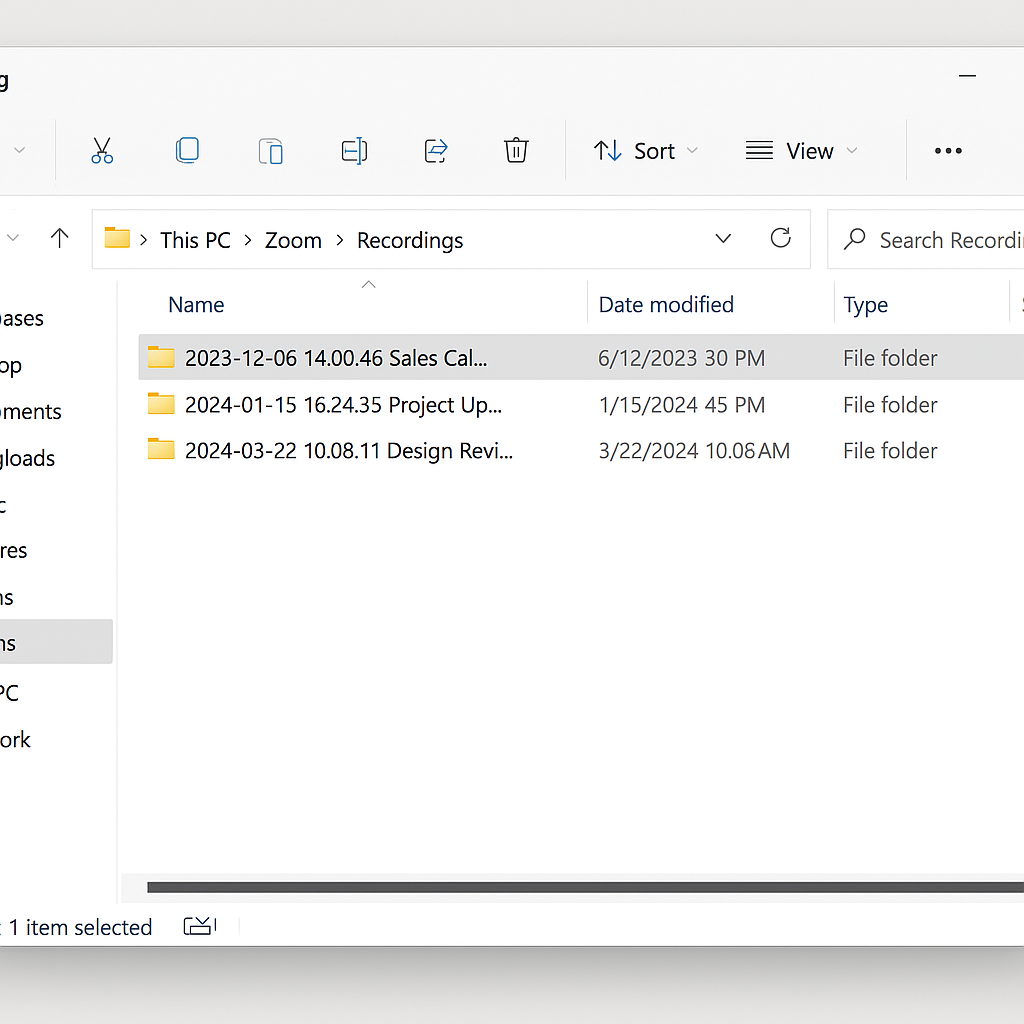Click the Delete trash can icon

(516, 151)
